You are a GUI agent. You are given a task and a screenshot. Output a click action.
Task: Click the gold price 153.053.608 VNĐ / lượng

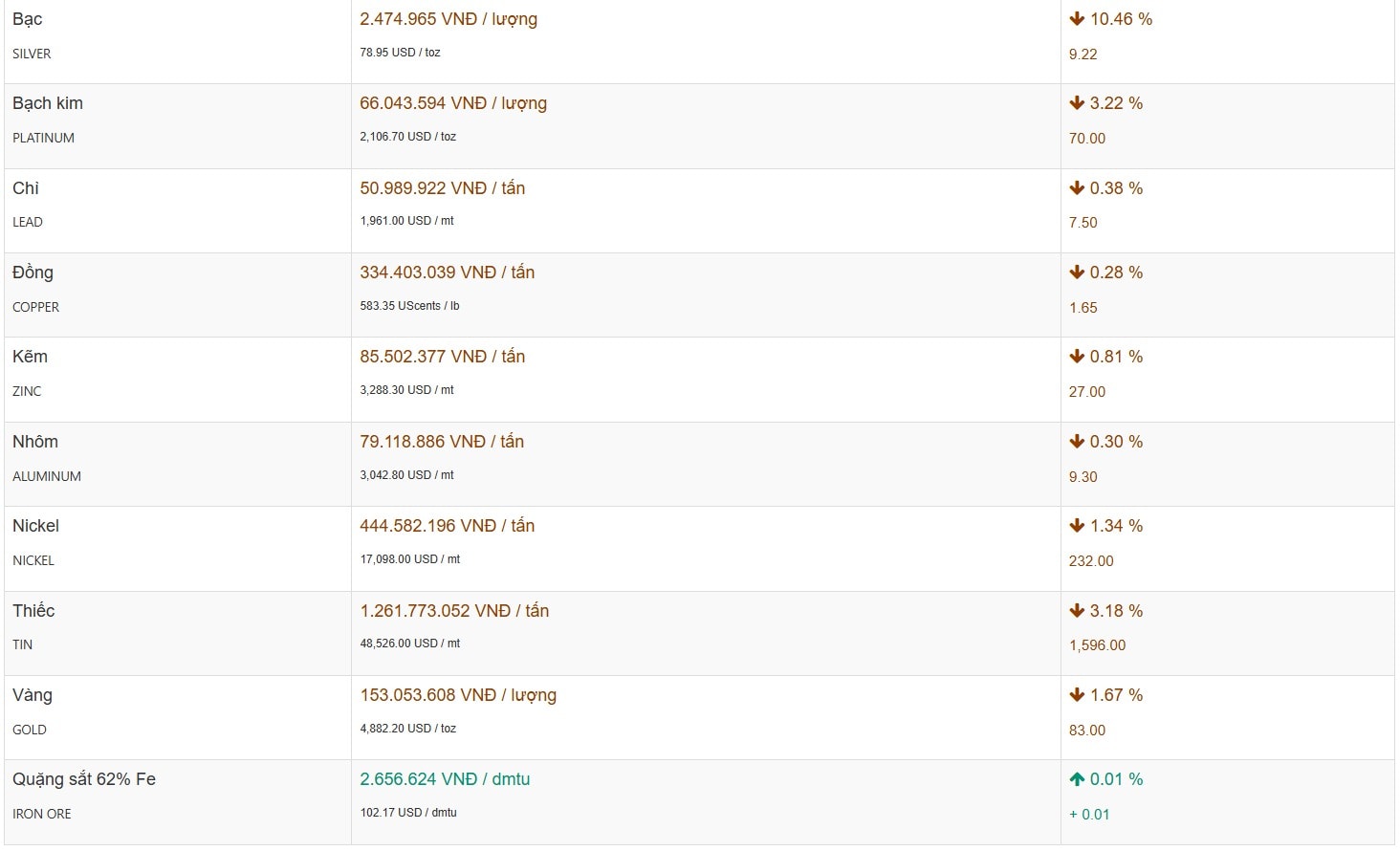point(458,695)
